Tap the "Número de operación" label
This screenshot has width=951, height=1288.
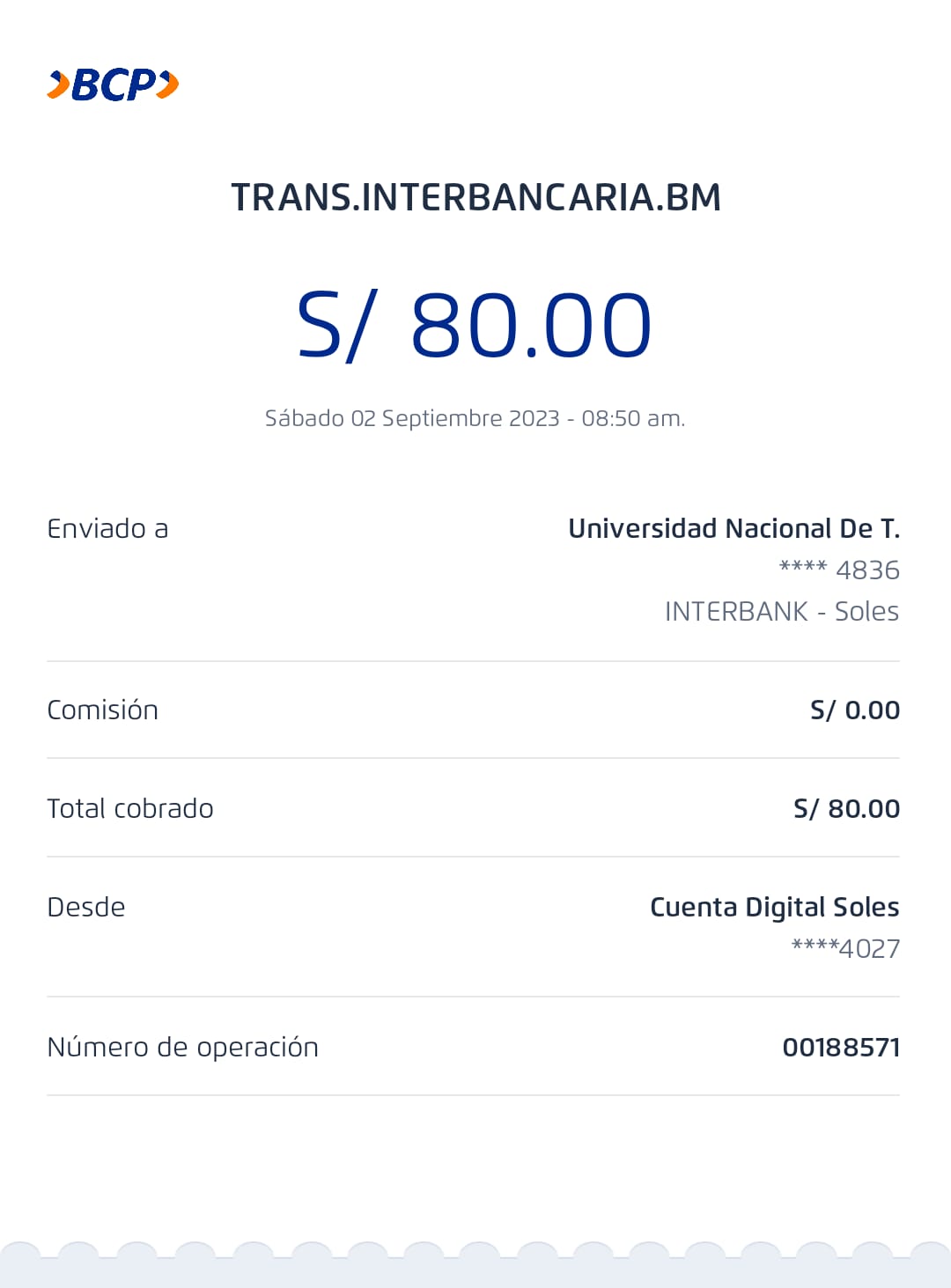pos(182,1047)
